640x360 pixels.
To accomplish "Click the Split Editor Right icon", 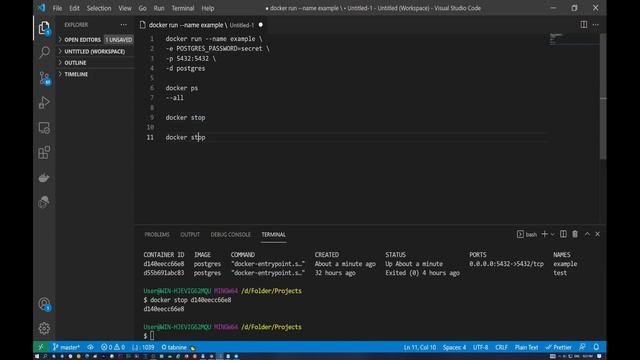I will click(584, 24).
